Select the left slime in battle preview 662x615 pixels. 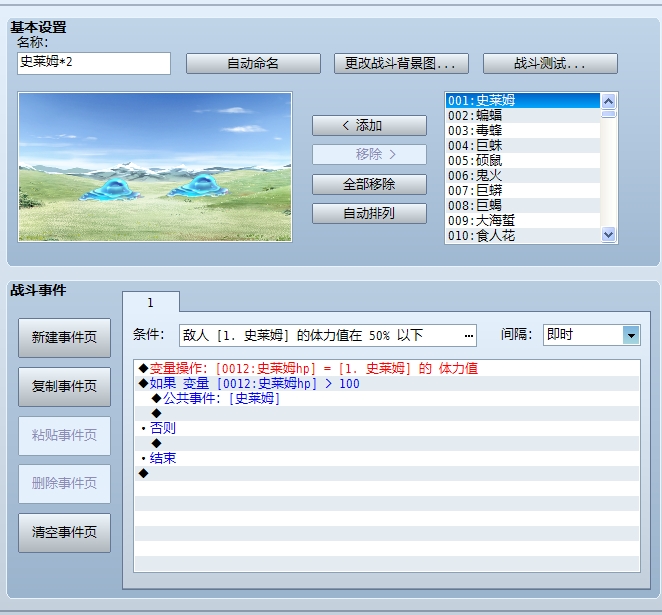(110, 188)
